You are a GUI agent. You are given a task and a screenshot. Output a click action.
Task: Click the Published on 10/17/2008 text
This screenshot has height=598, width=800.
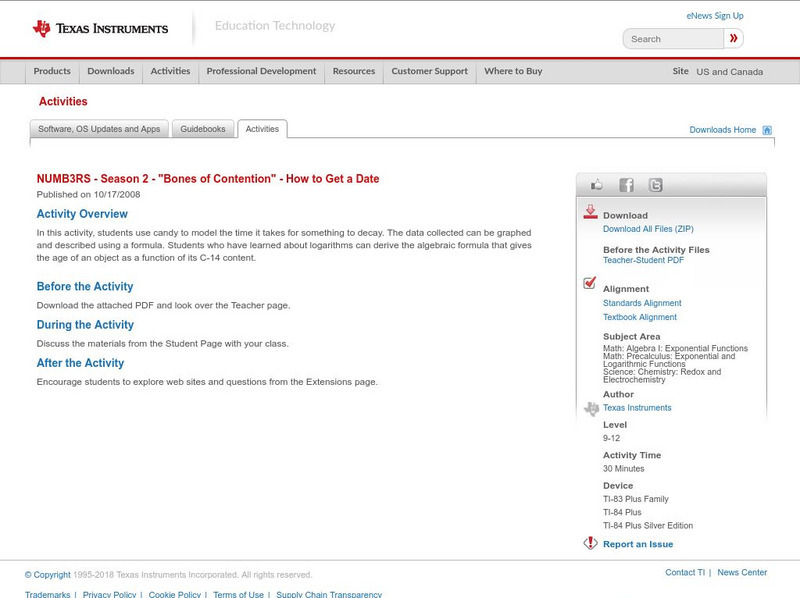coord(88,194)
